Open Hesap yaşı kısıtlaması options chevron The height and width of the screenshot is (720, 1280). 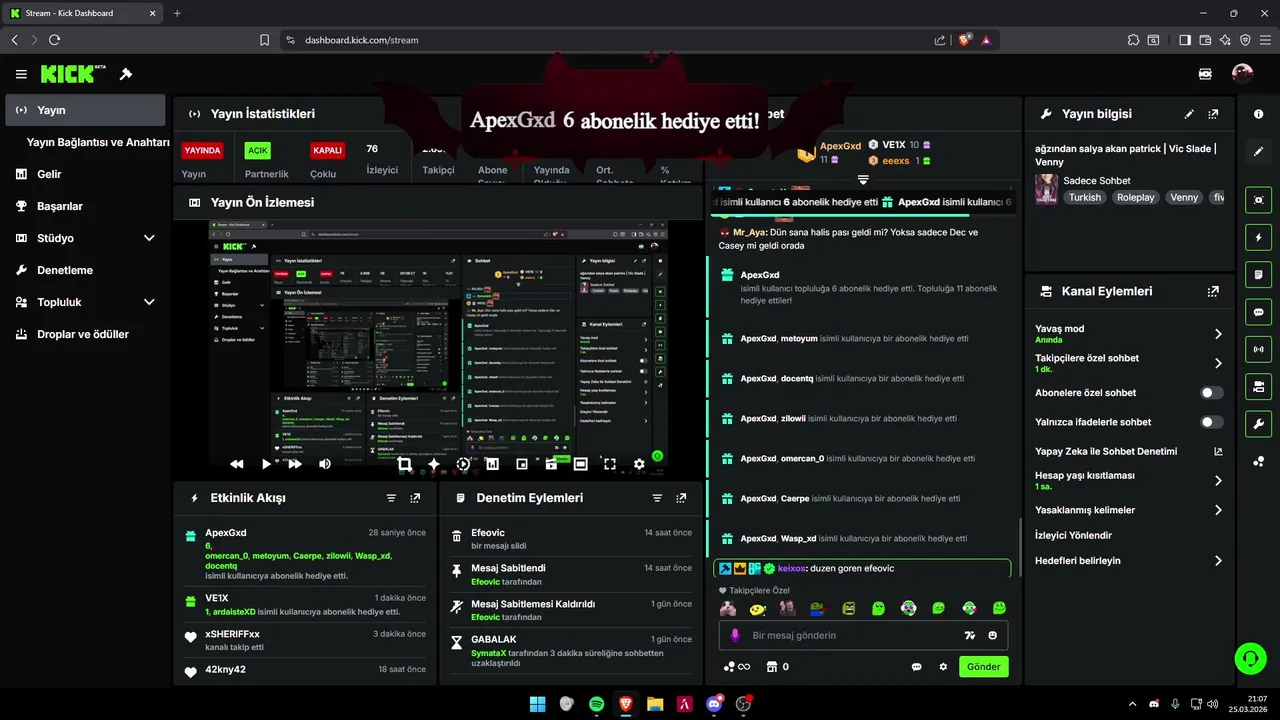(x=1218, y=481)
